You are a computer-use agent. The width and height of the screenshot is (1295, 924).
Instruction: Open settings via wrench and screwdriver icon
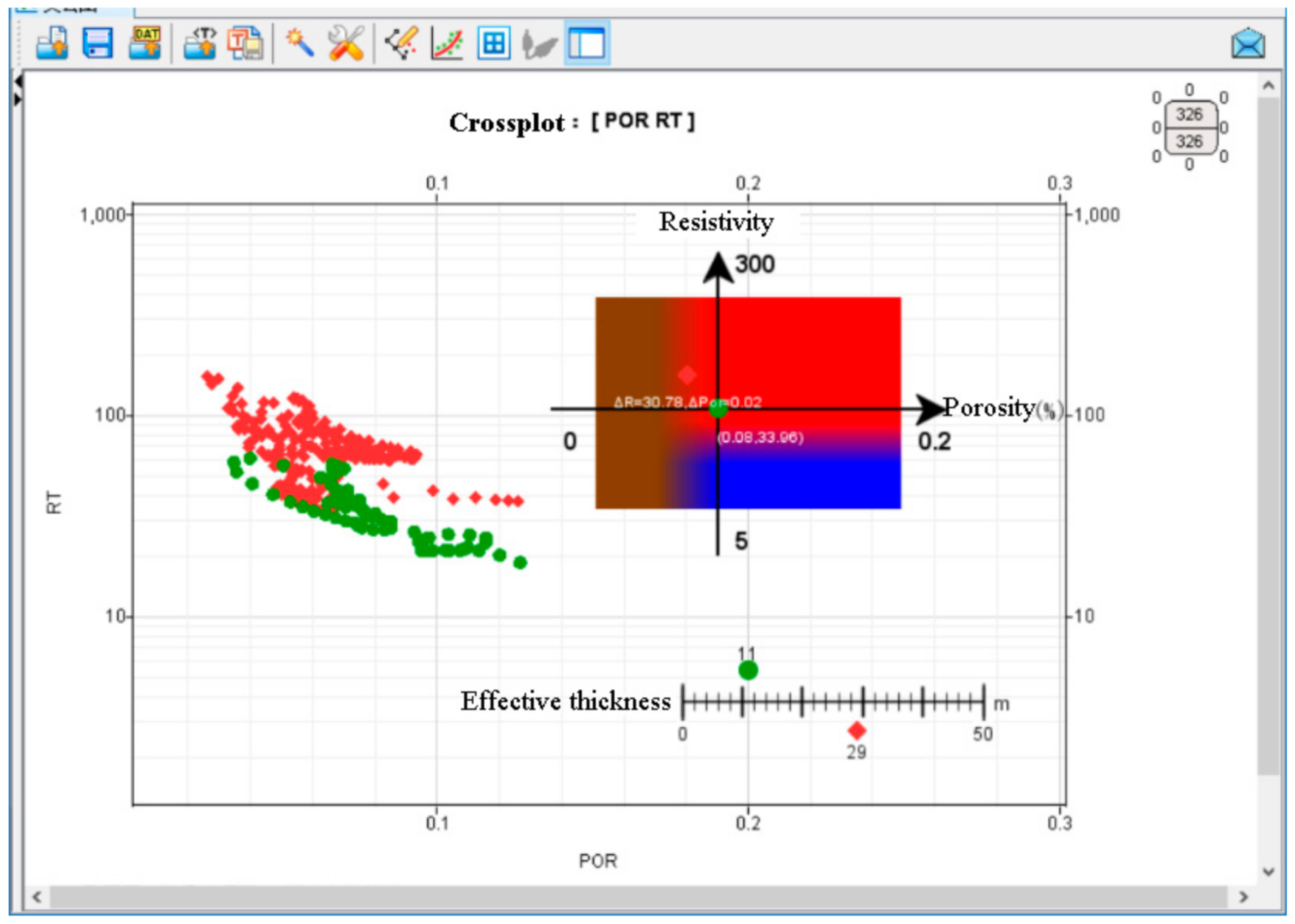point(346,43)
